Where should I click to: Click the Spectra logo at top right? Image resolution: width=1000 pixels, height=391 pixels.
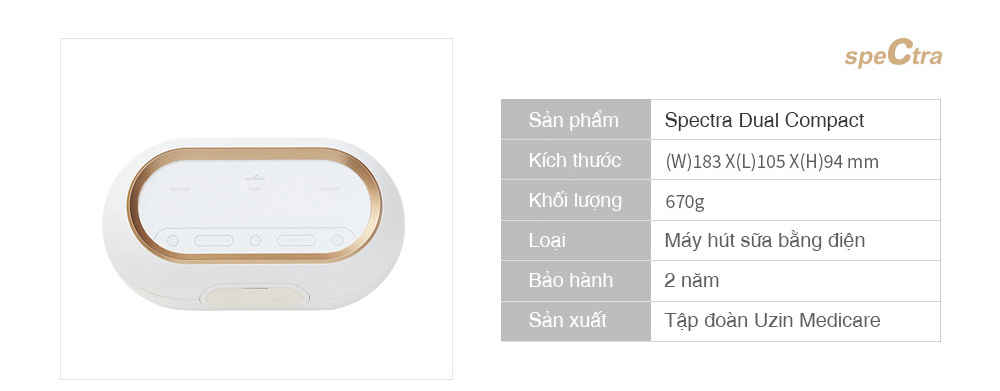(893, 55)
